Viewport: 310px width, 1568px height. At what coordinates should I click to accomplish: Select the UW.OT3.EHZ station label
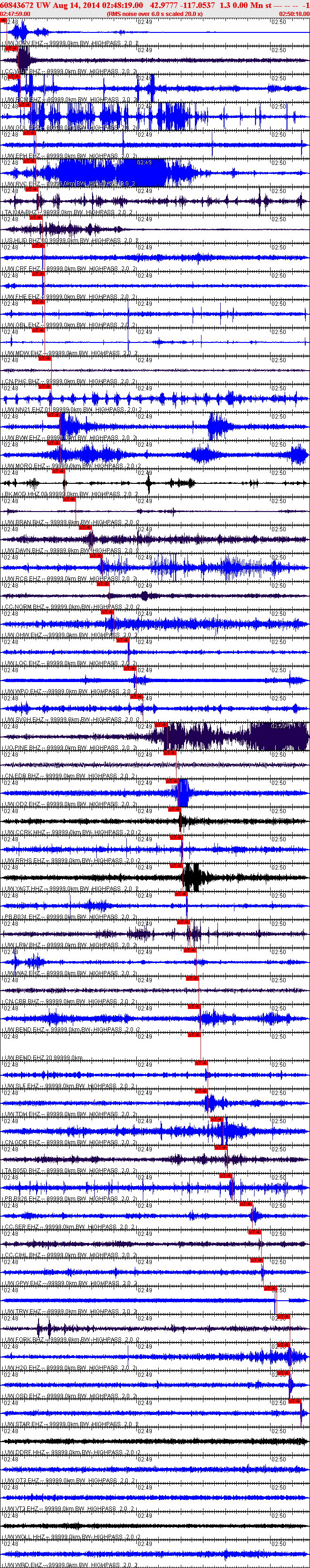tap(69, 1481)
